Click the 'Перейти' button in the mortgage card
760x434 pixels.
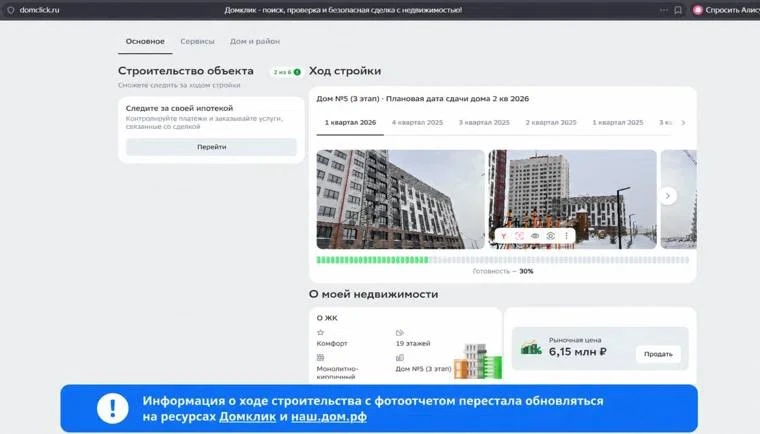(x=211, y=147)
